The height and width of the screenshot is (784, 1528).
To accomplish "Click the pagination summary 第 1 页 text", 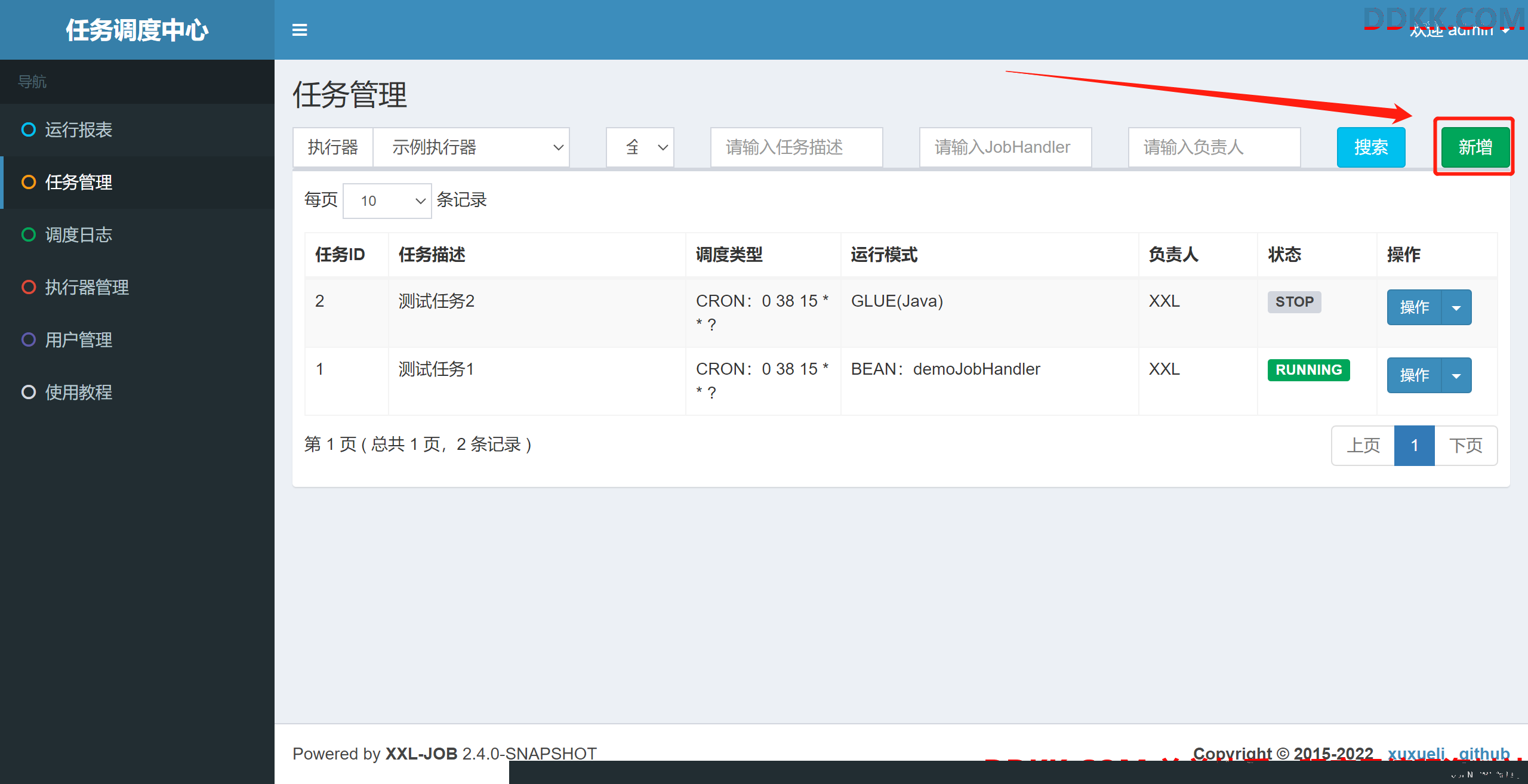I will click(x=418, y=445).
